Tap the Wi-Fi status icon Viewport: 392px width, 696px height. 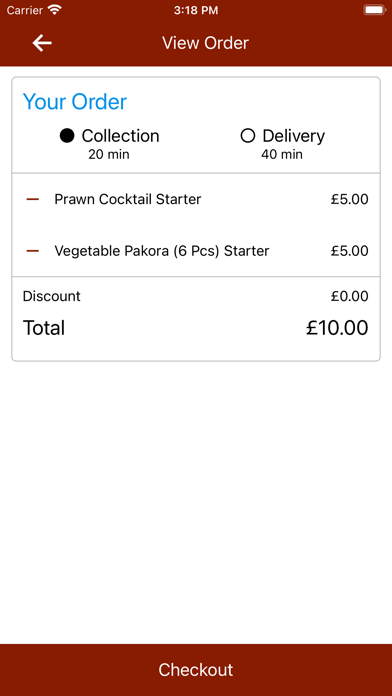55,10
